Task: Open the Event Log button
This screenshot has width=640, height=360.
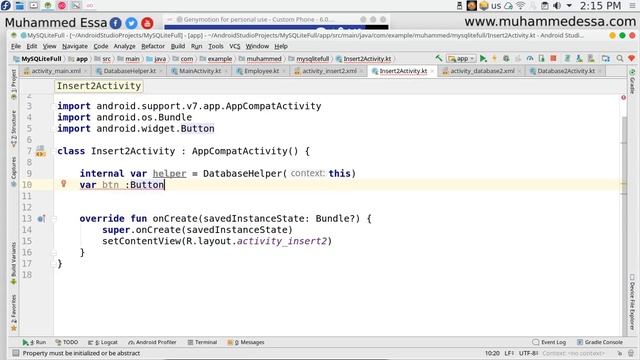Action: click(x=549, y=342)
